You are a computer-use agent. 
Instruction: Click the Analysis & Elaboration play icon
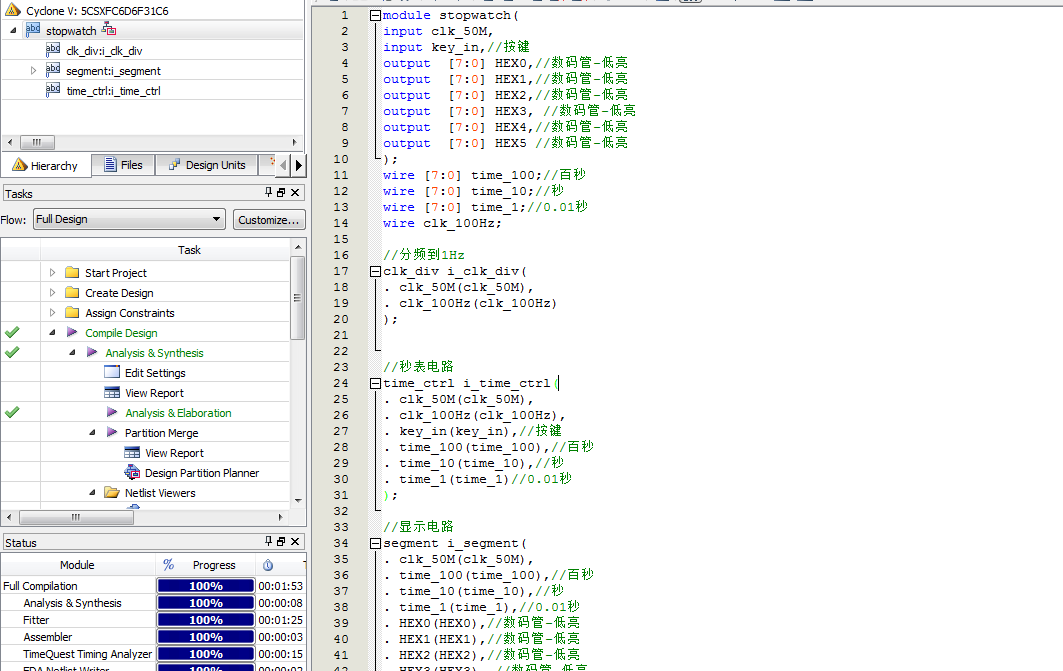112,413
